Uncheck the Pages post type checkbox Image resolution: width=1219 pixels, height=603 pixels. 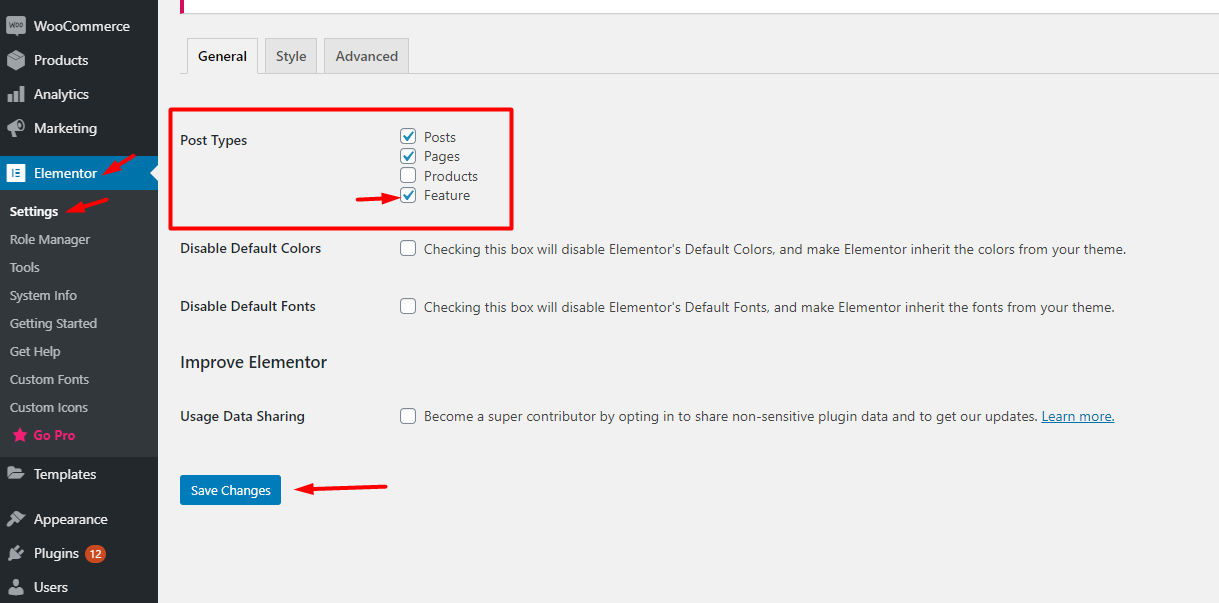(408, 156)
